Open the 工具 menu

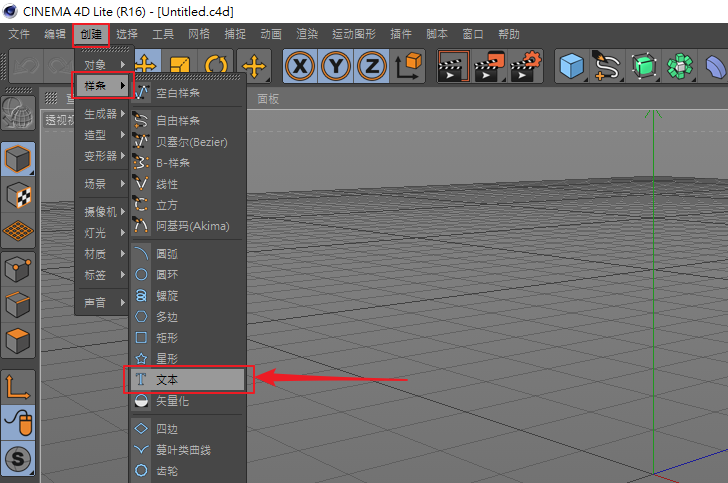tap(163, 34)
